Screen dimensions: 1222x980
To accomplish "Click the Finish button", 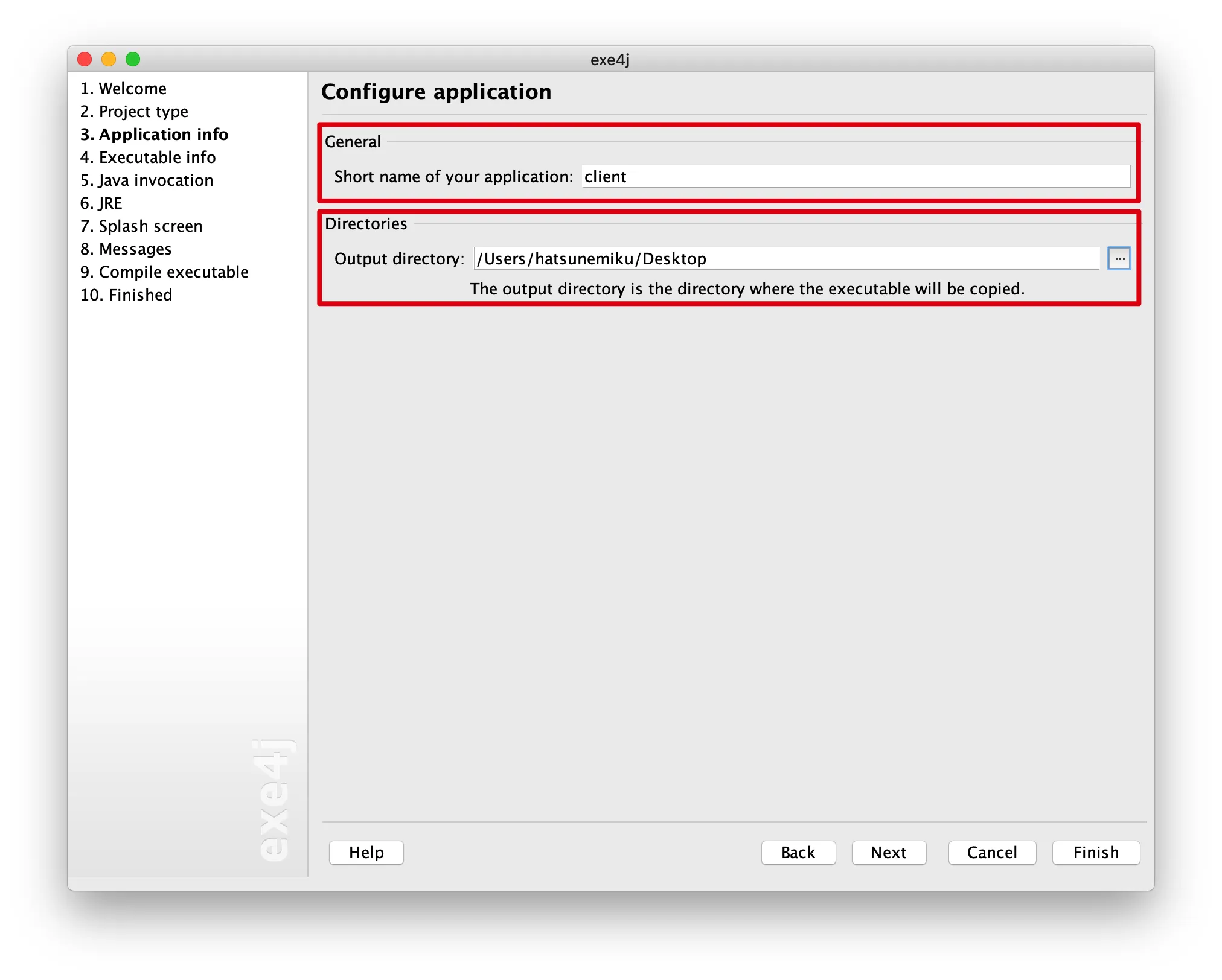I will coord(1096,852).
